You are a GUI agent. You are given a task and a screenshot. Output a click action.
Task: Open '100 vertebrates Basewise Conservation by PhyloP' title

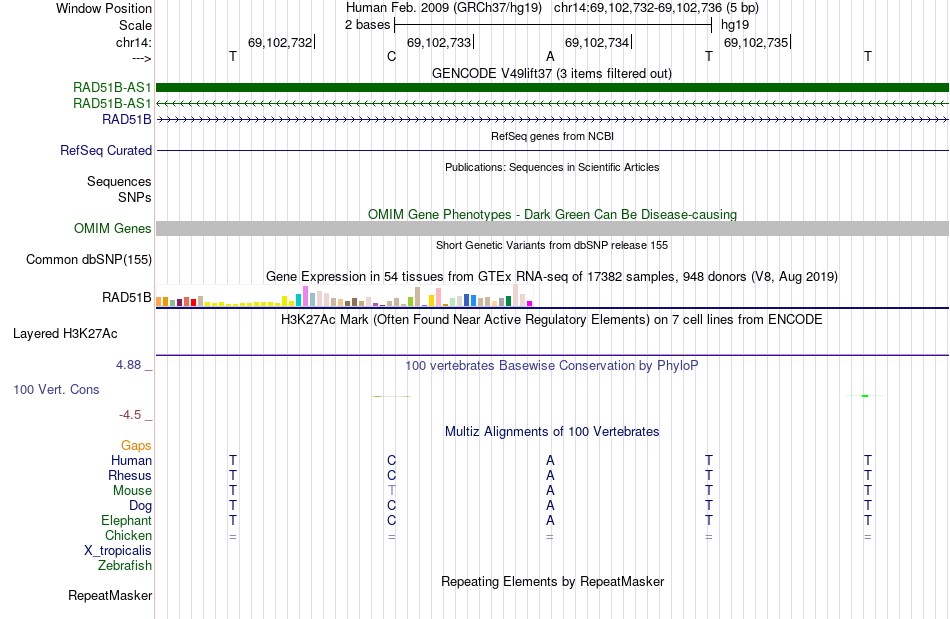(x=552, y=365)
